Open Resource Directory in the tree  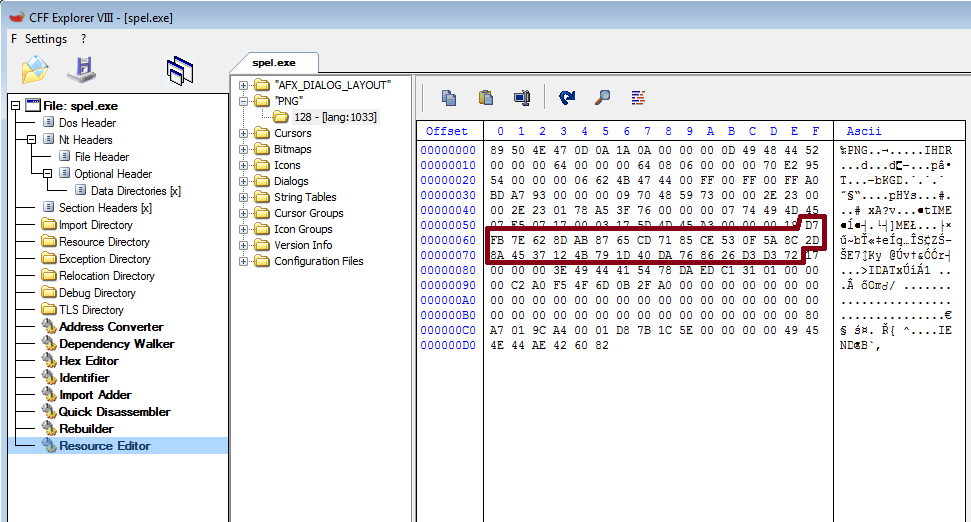point(104,241)
